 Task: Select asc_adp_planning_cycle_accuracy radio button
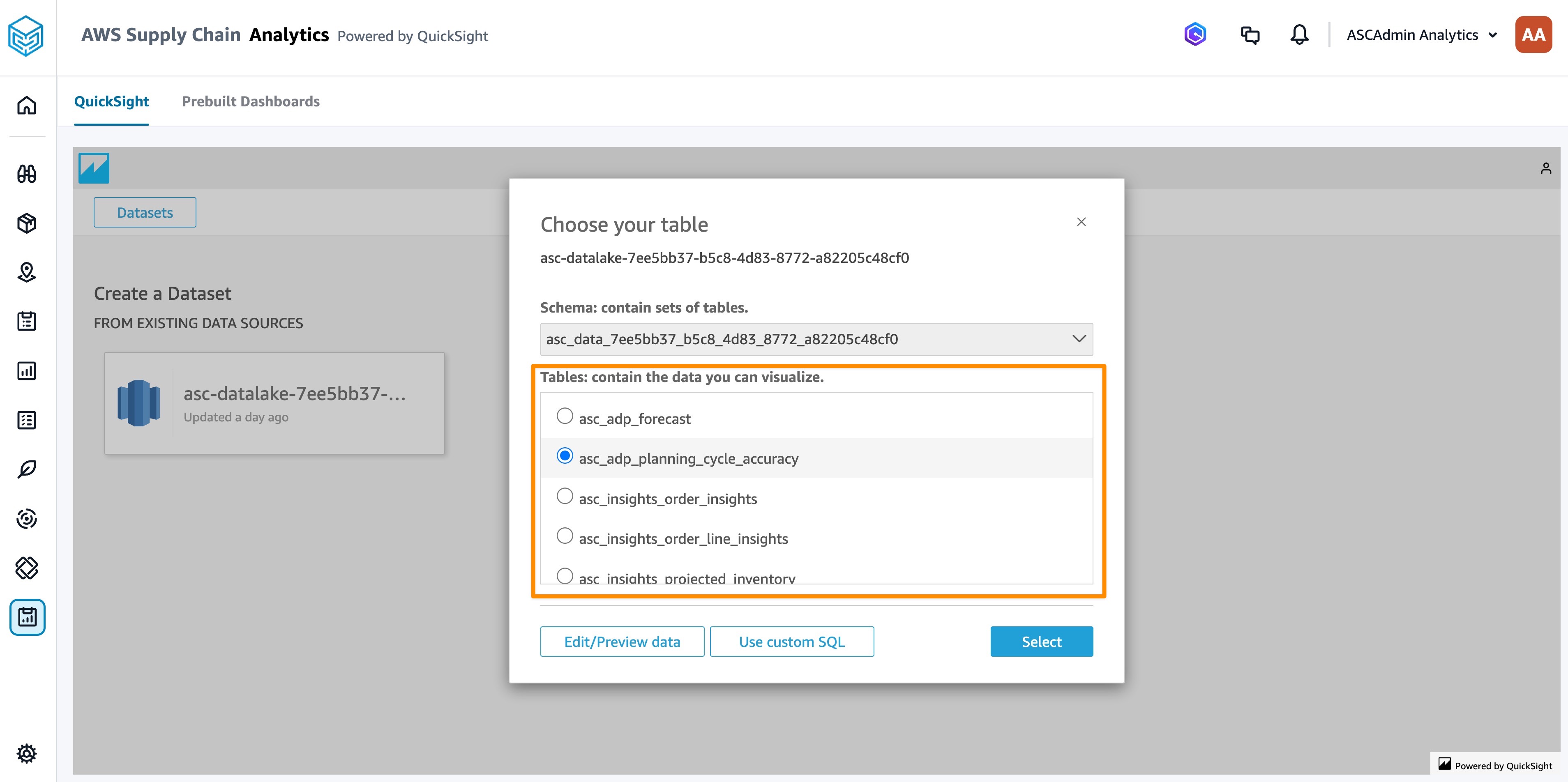[565, 456]
